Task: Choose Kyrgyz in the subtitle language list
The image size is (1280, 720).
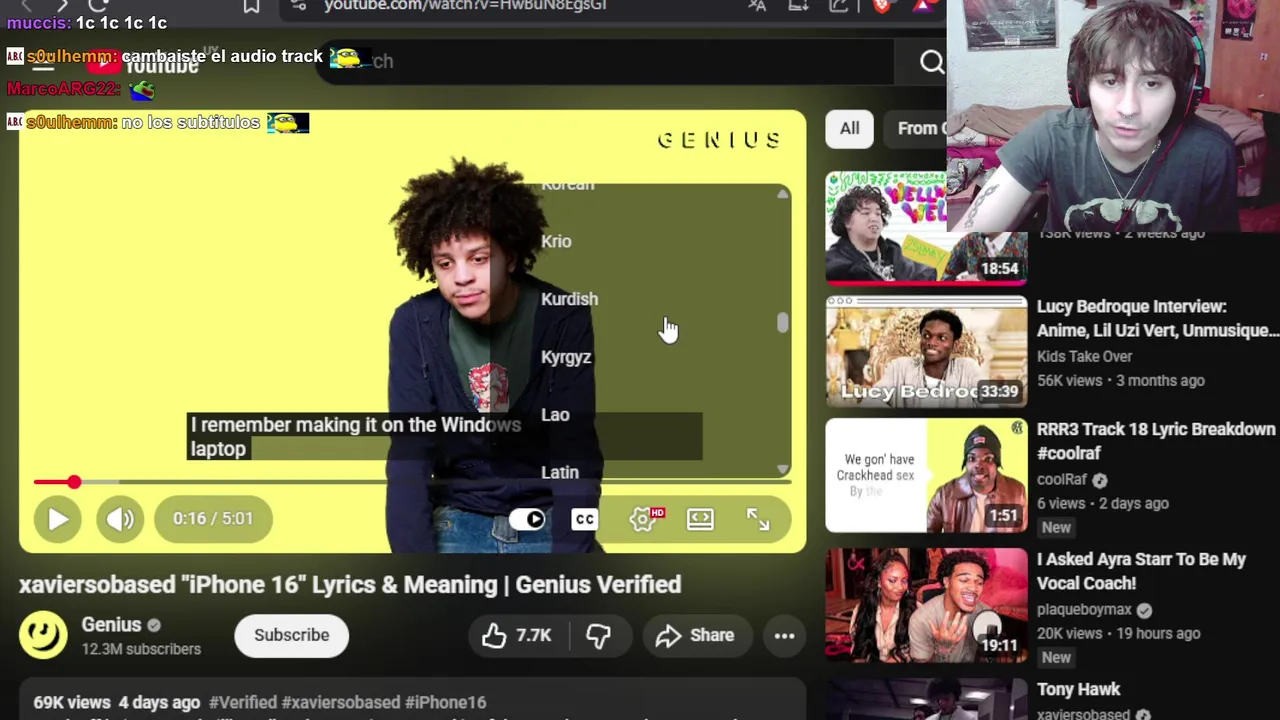Action: point(566,357)
